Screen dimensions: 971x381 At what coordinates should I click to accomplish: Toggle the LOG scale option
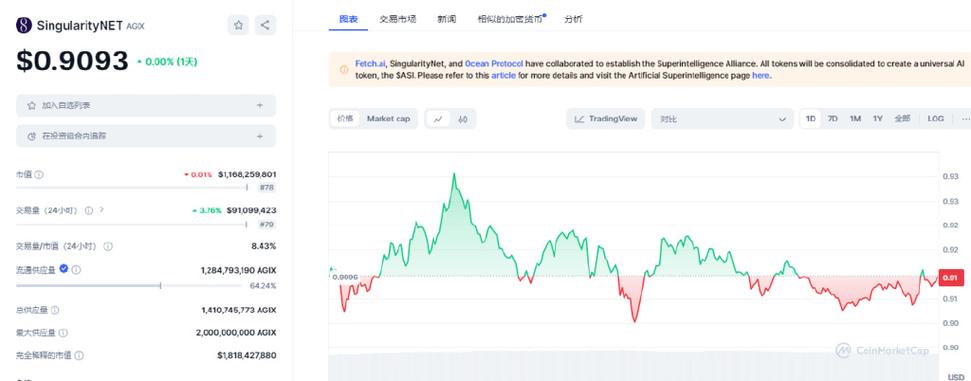(x=936, y=118)
